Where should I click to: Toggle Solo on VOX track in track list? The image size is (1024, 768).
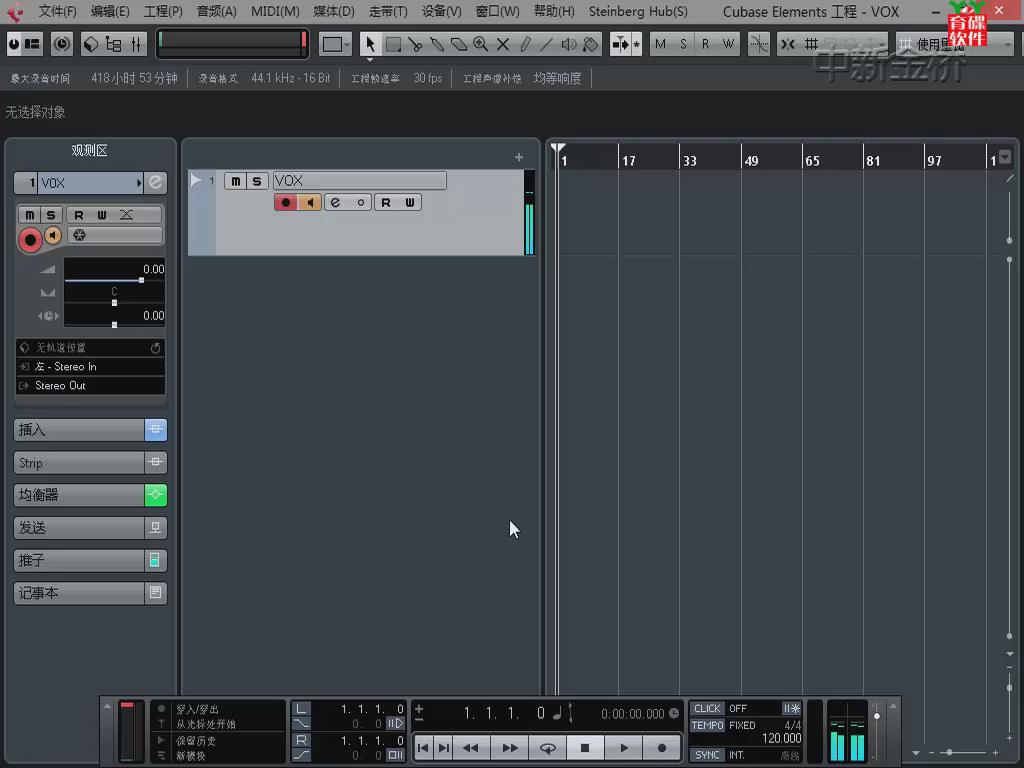click(257, 181)
